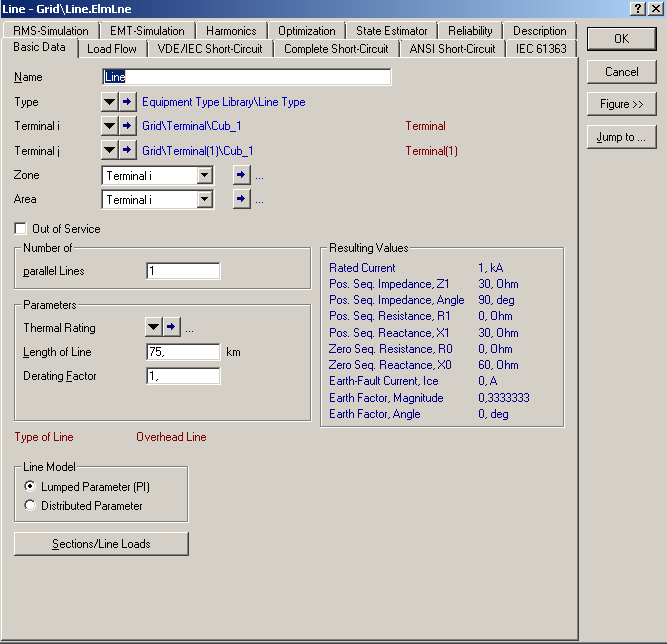
Task: Open the VDE/IEC Short-Circuit tab
Action: click(210, 49)
